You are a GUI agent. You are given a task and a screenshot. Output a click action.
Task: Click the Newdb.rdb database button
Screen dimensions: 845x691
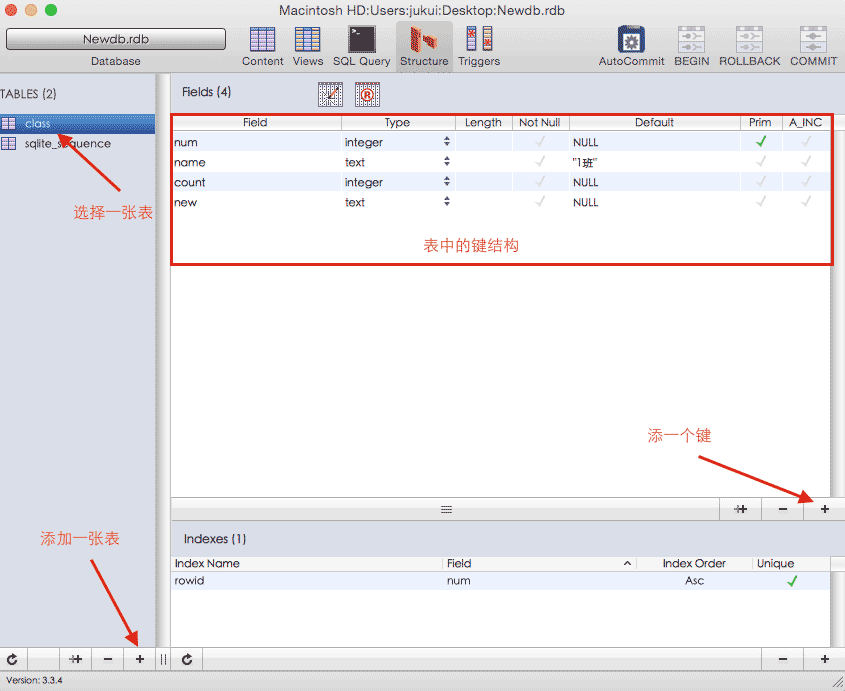[115, 39]
